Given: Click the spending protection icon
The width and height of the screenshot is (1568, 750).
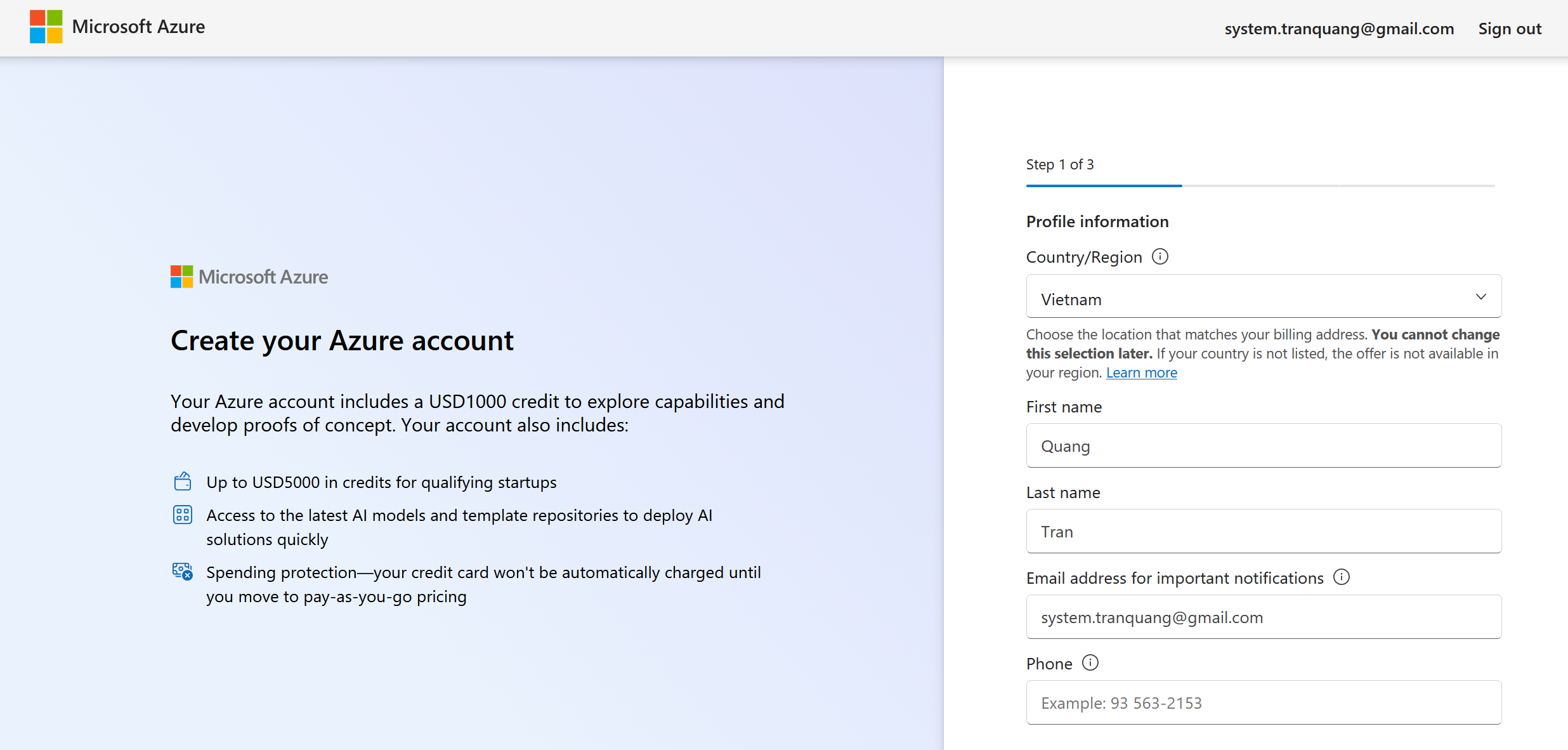Looking at the screenshot, I should pyautogui.click(x=183, y=572).
